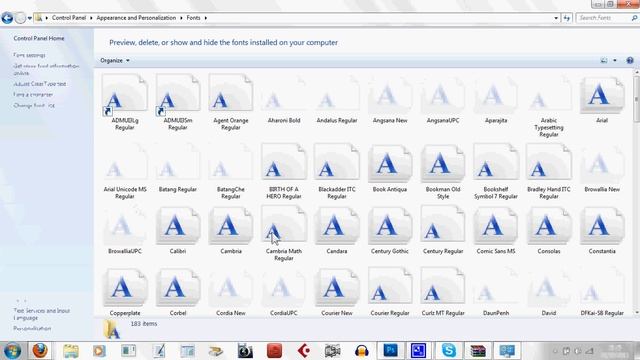The width and height of the screenshot is (640, 360).
Task: Select the Century Gothic font family
Action: 390,226
